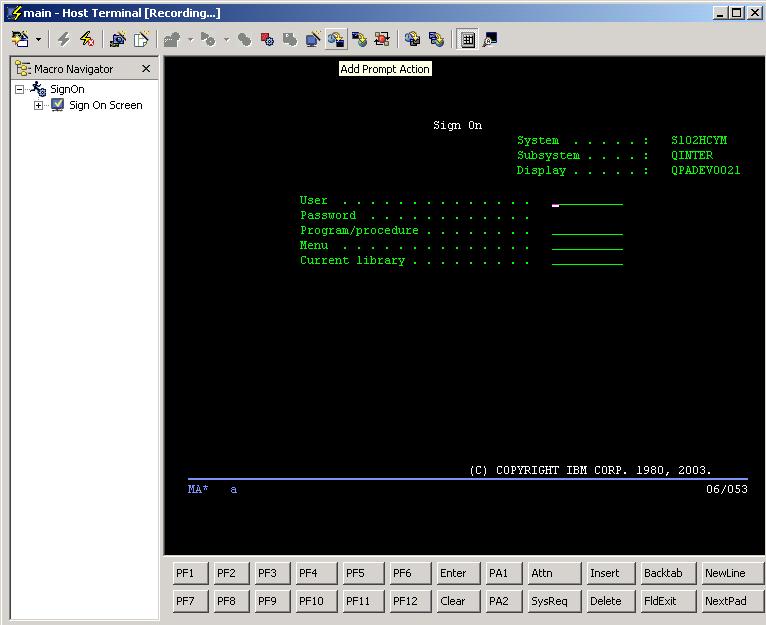This screenshot has height=625, width=766.
Task: Click the SysReq keypad button
Action: [x=555, y=601]
